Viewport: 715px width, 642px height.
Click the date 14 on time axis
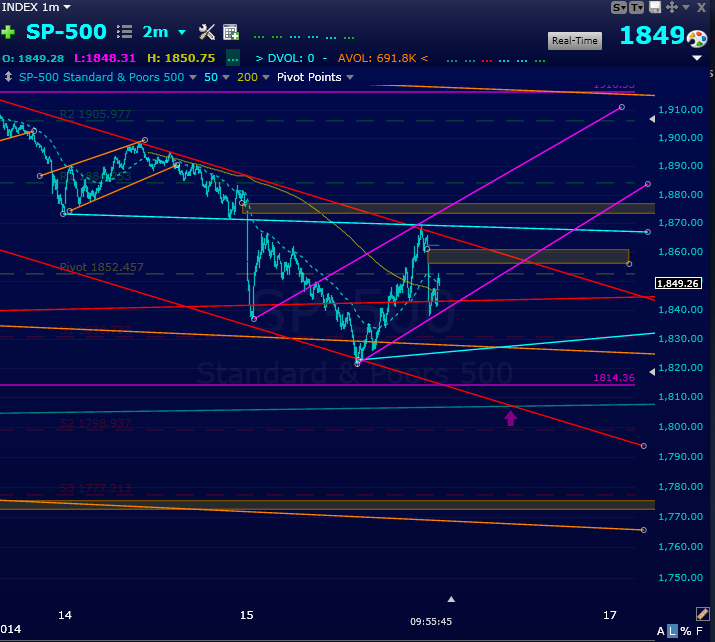click(x=65, y=615)
